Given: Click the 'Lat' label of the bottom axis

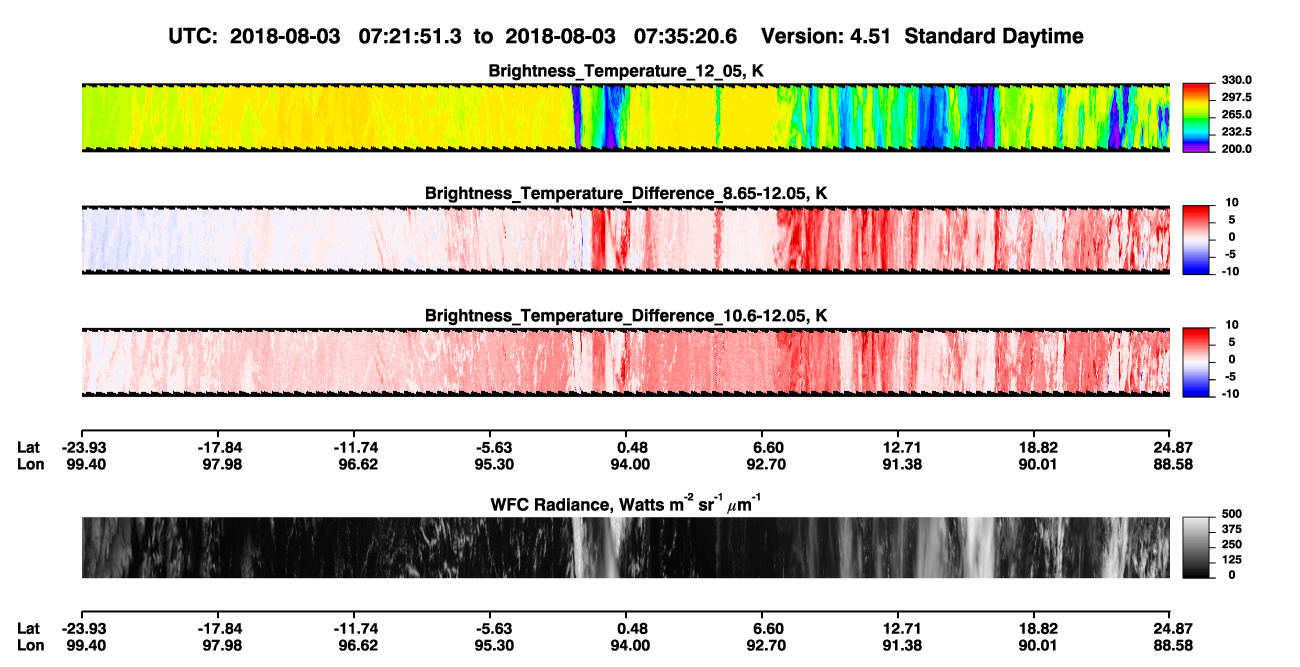Looking at the screenshot, I should 28,628.
